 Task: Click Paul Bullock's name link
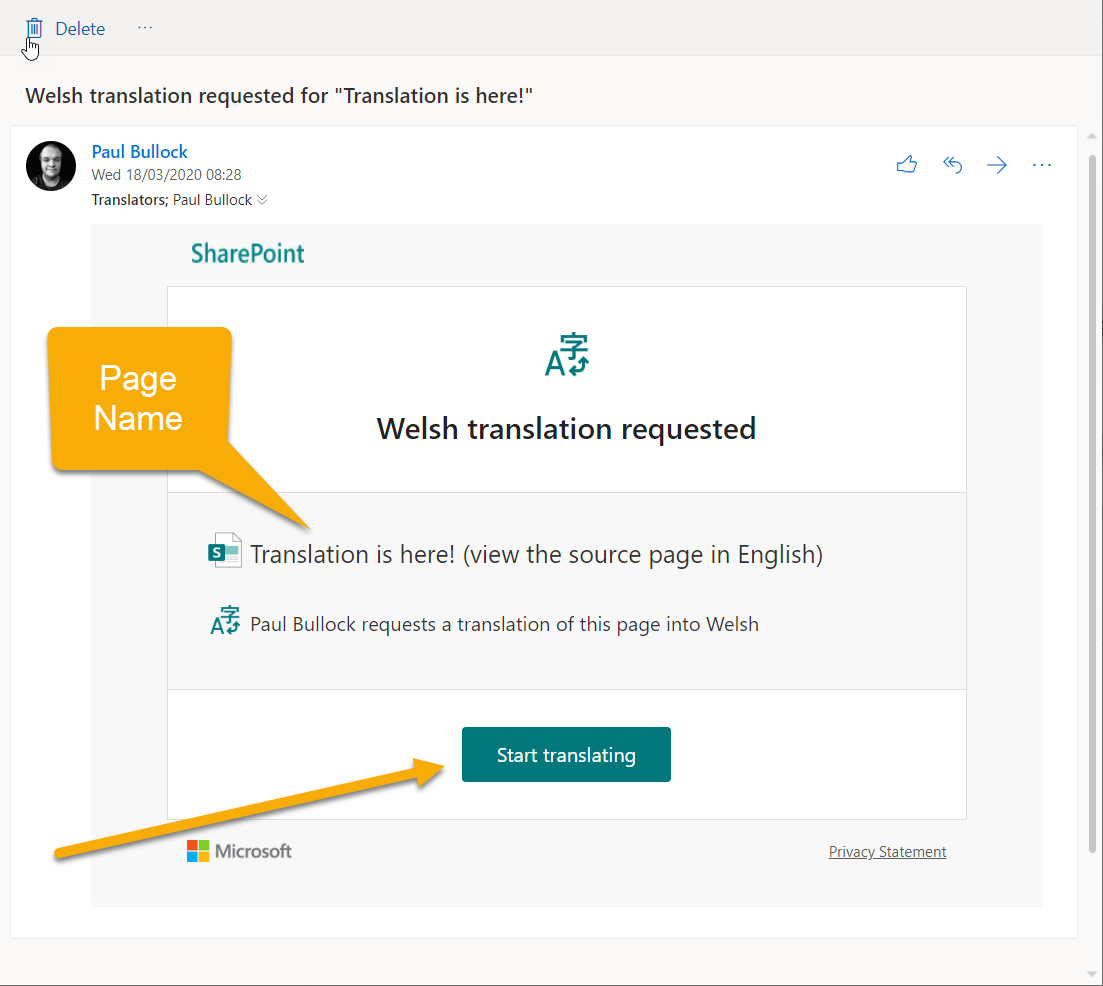coord(139,151)
